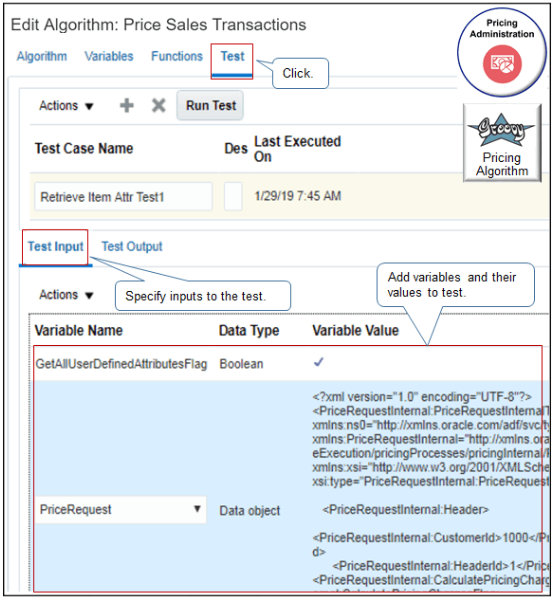The image size is (554, 599).
Task: Delete test case with the X icon
Action: [159, 105]
